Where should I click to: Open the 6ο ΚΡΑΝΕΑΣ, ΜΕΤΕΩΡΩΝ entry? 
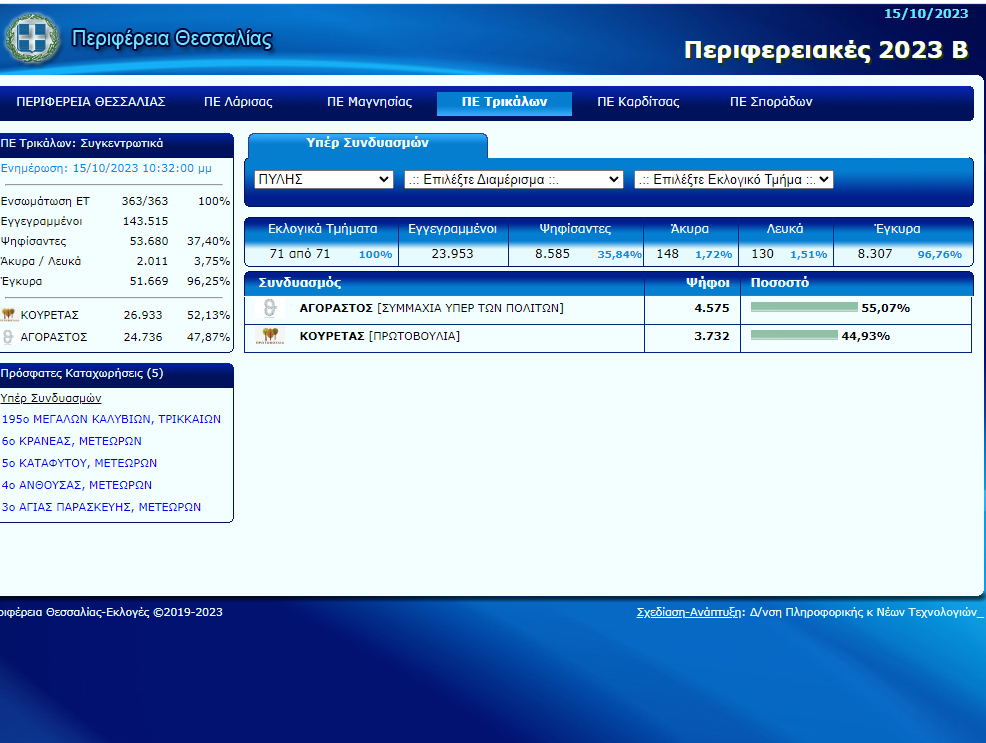(72, 441)
